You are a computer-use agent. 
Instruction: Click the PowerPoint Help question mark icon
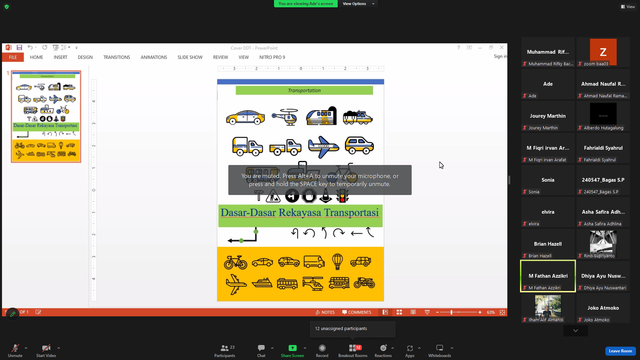pyautogui.click(x=458, y=48)
